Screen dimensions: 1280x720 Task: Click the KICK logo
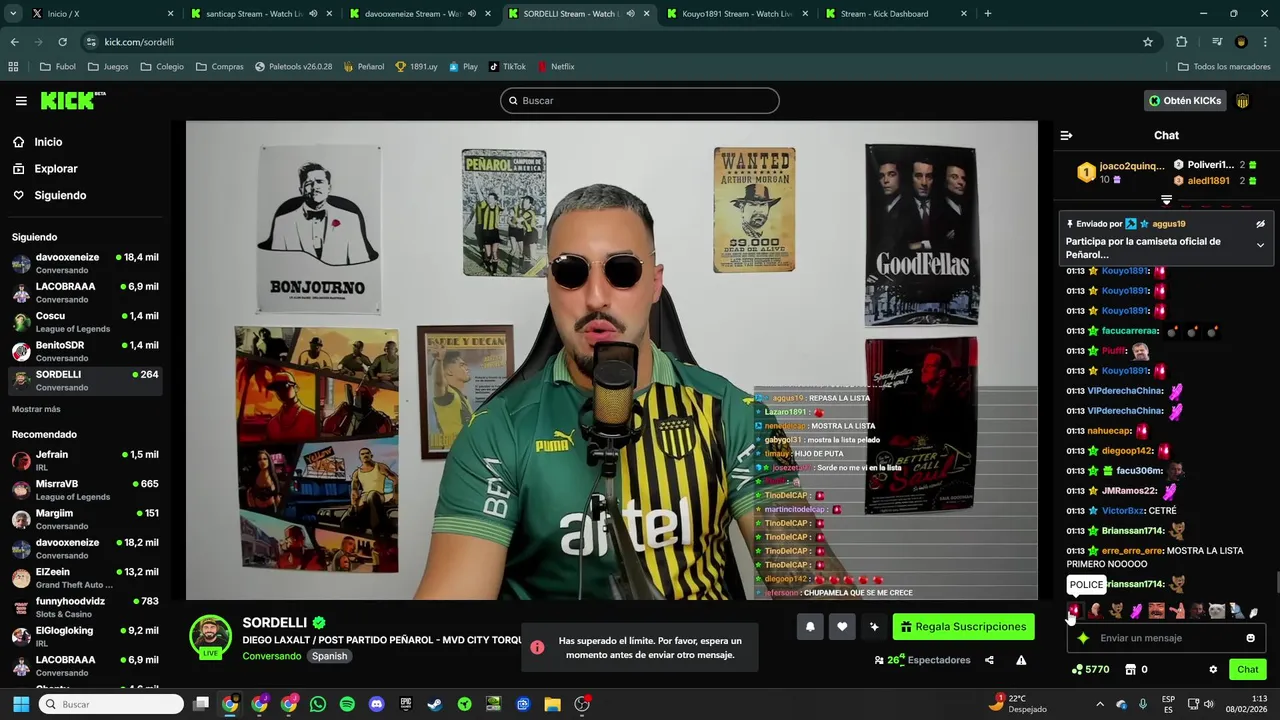pyautogui.click(x=72, y=101)
